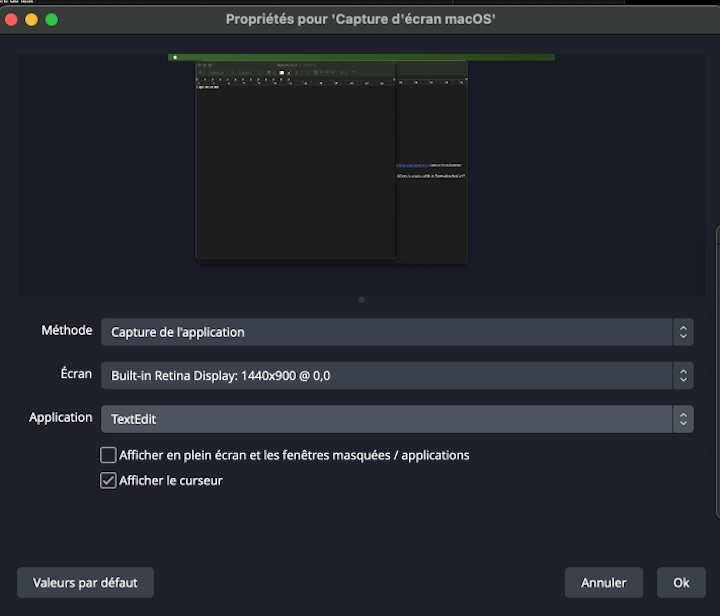Click the white dot on the green preview bar
Screen dimensions: 720x616
click(175, 57)
